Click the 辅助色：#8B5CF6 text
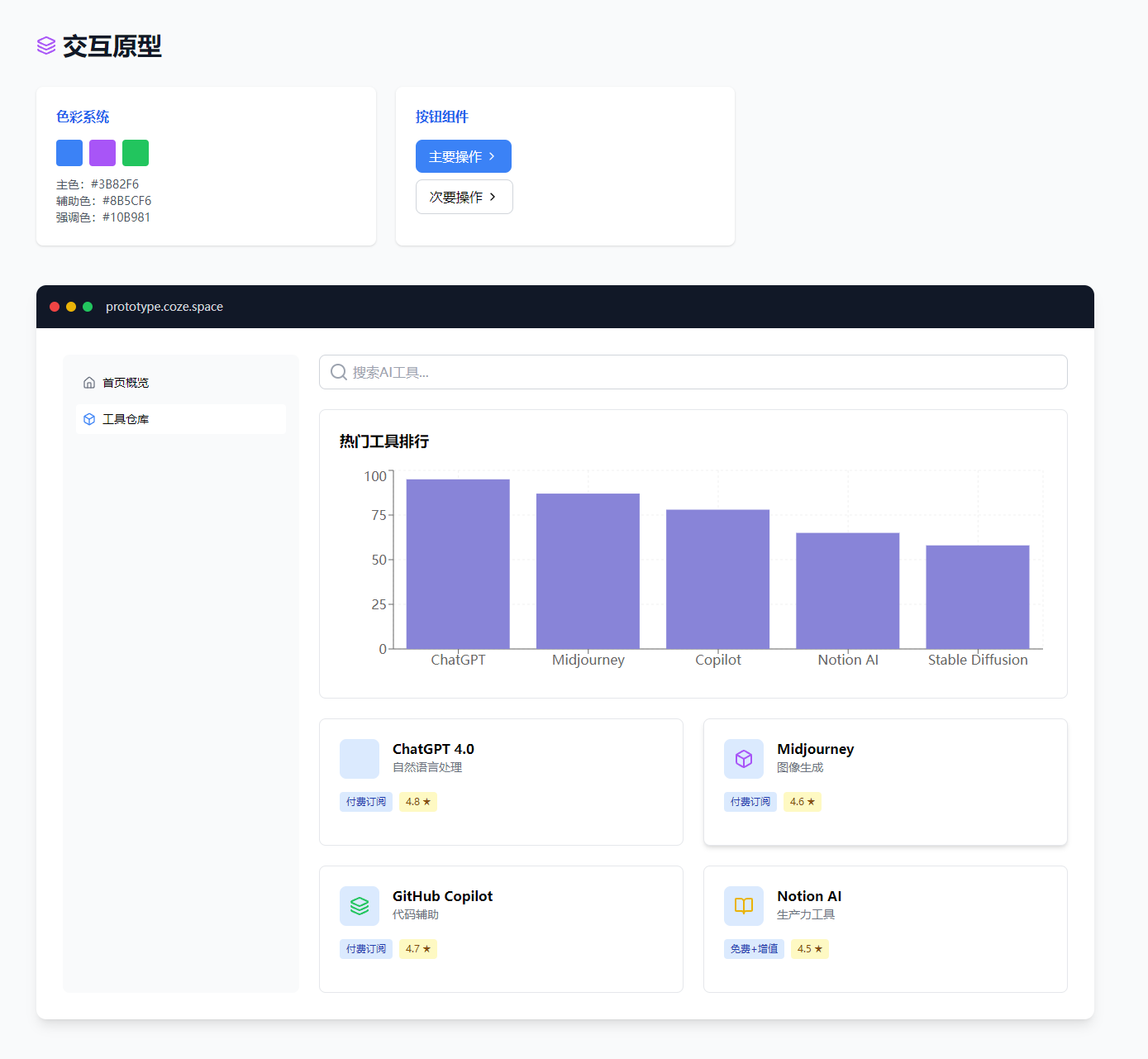Viewport: 1148px width, 1059px height. pos(104,201)
